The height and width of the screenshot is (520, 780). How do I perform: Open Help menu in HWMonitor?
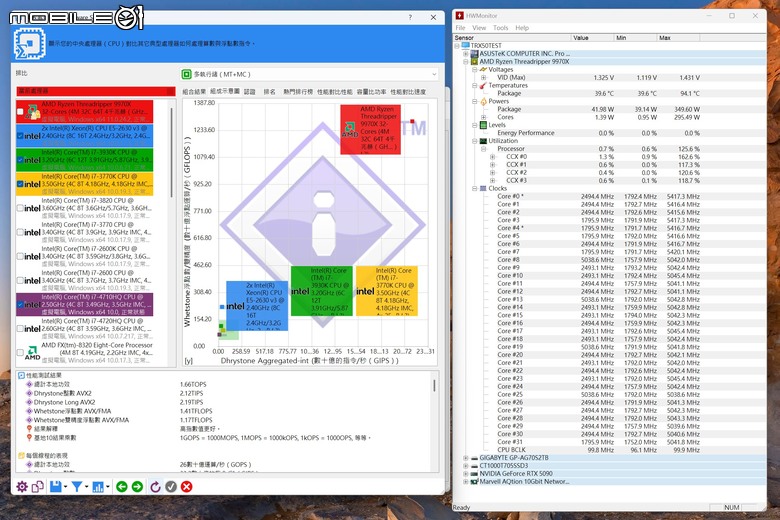click(522, 28)
